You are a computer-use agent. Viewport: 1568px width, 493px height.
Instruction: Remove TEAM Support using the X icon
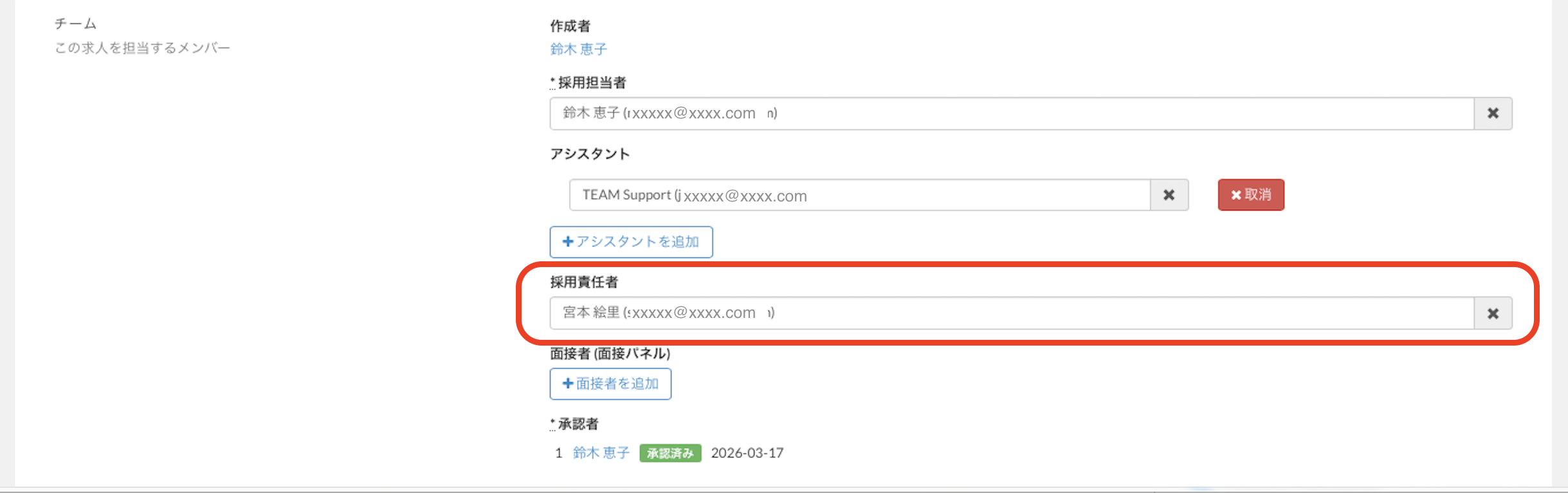(x=1169, y=195)
